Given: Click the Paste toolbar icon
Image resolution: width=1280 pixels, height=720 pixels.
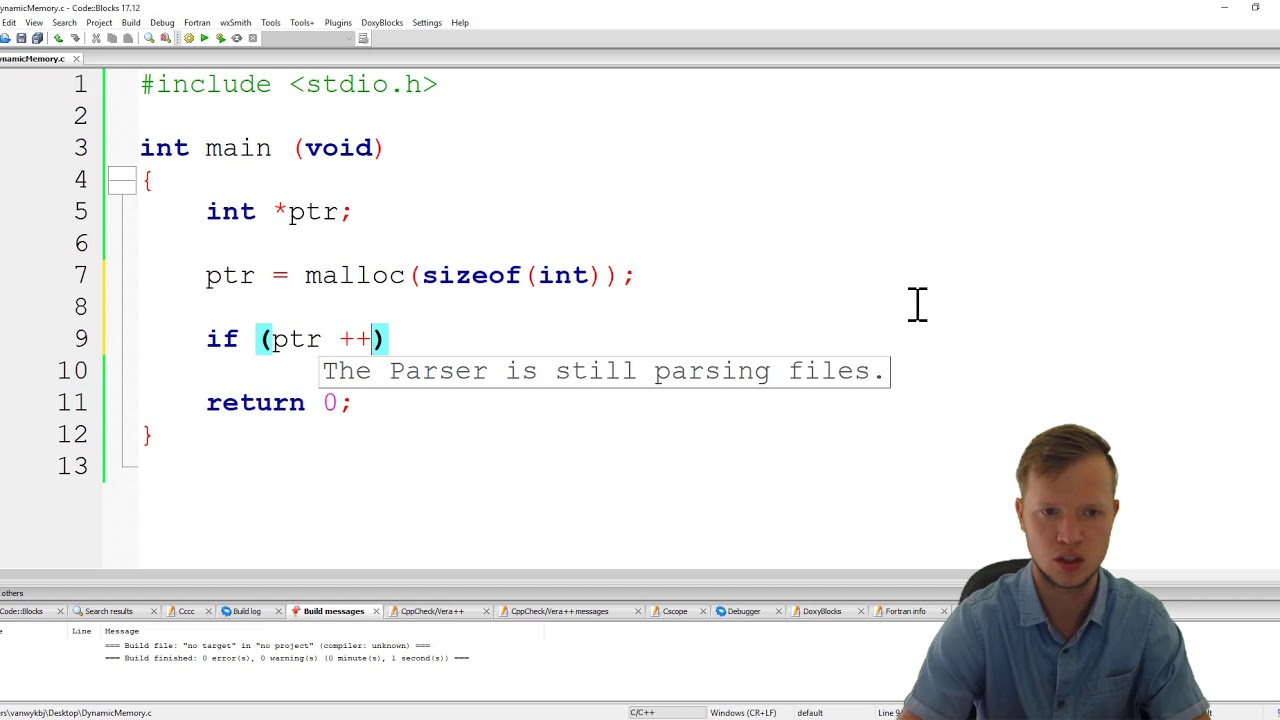Looking at the screenshot, I should point(128,38).
